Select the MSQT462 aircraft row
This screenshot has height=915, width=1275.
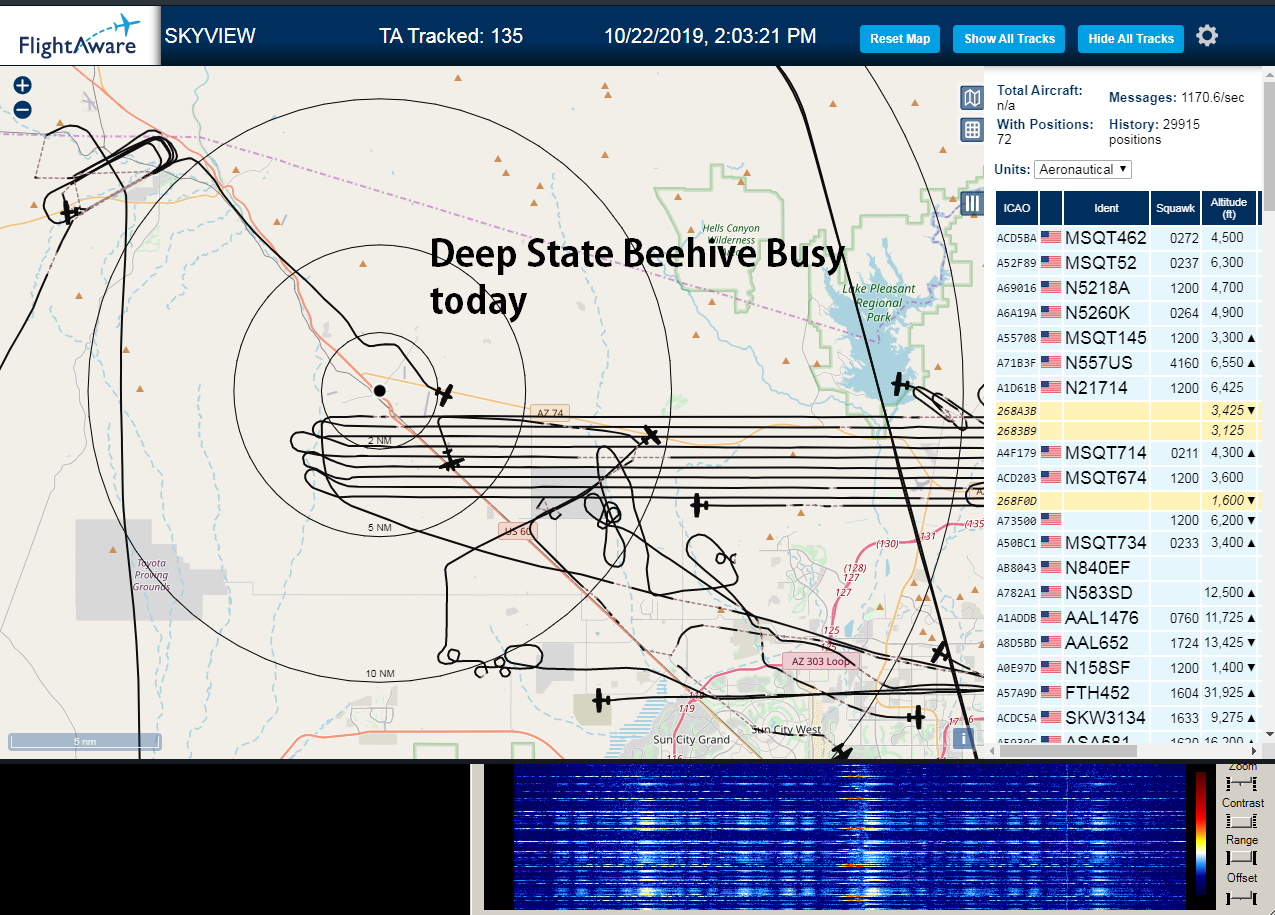click(x=1127, y=238)
